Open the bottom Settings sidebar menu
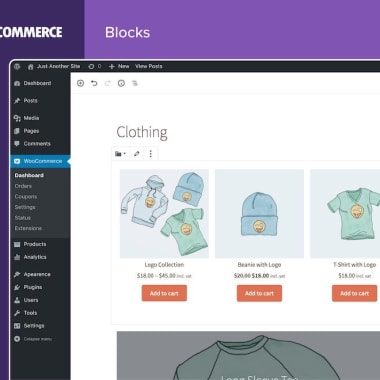380x380 pixels. (x=29, y=326)
